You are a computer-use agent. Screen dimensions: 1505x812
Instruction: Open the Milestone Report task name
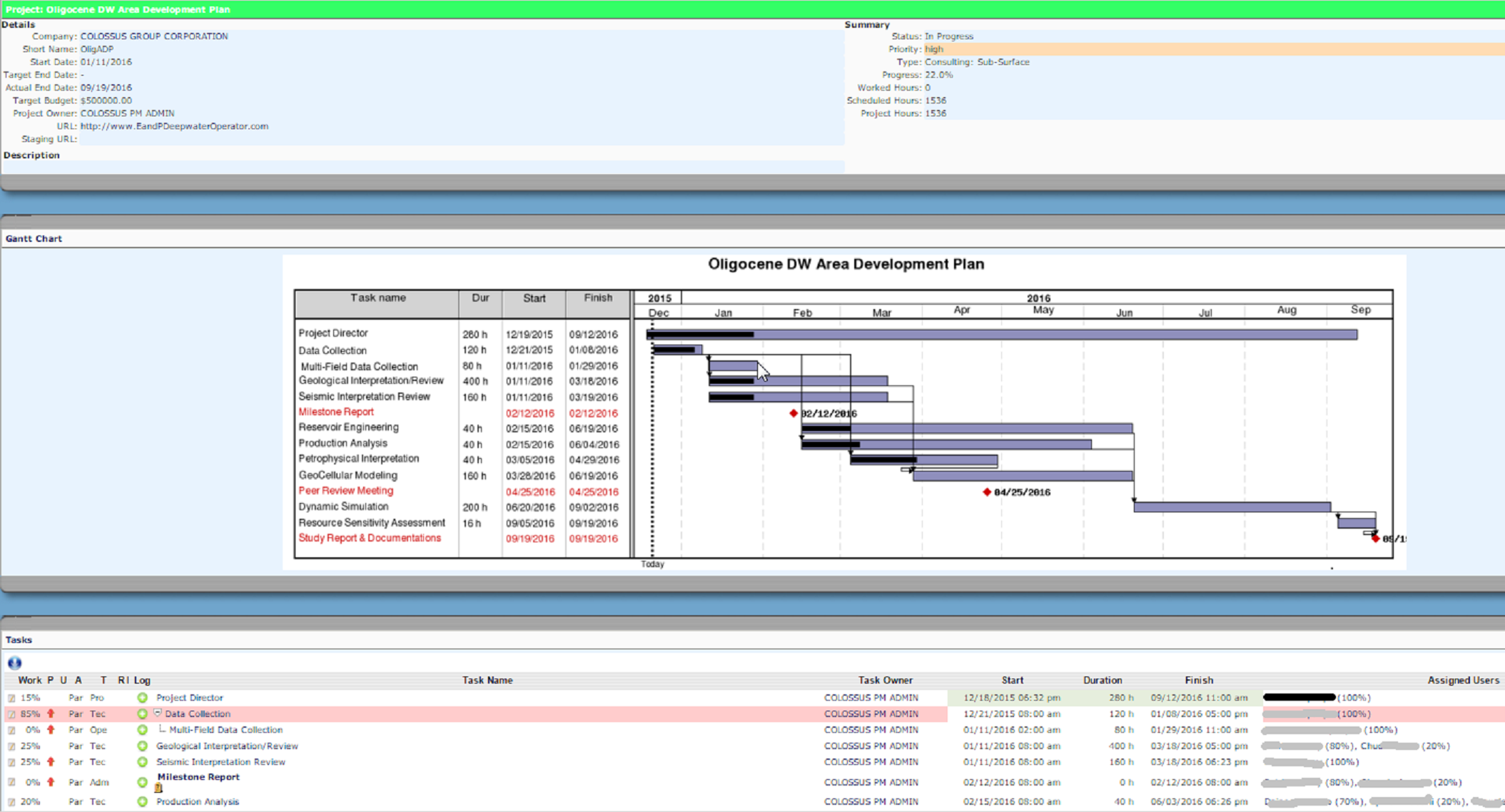pos(198,777)
